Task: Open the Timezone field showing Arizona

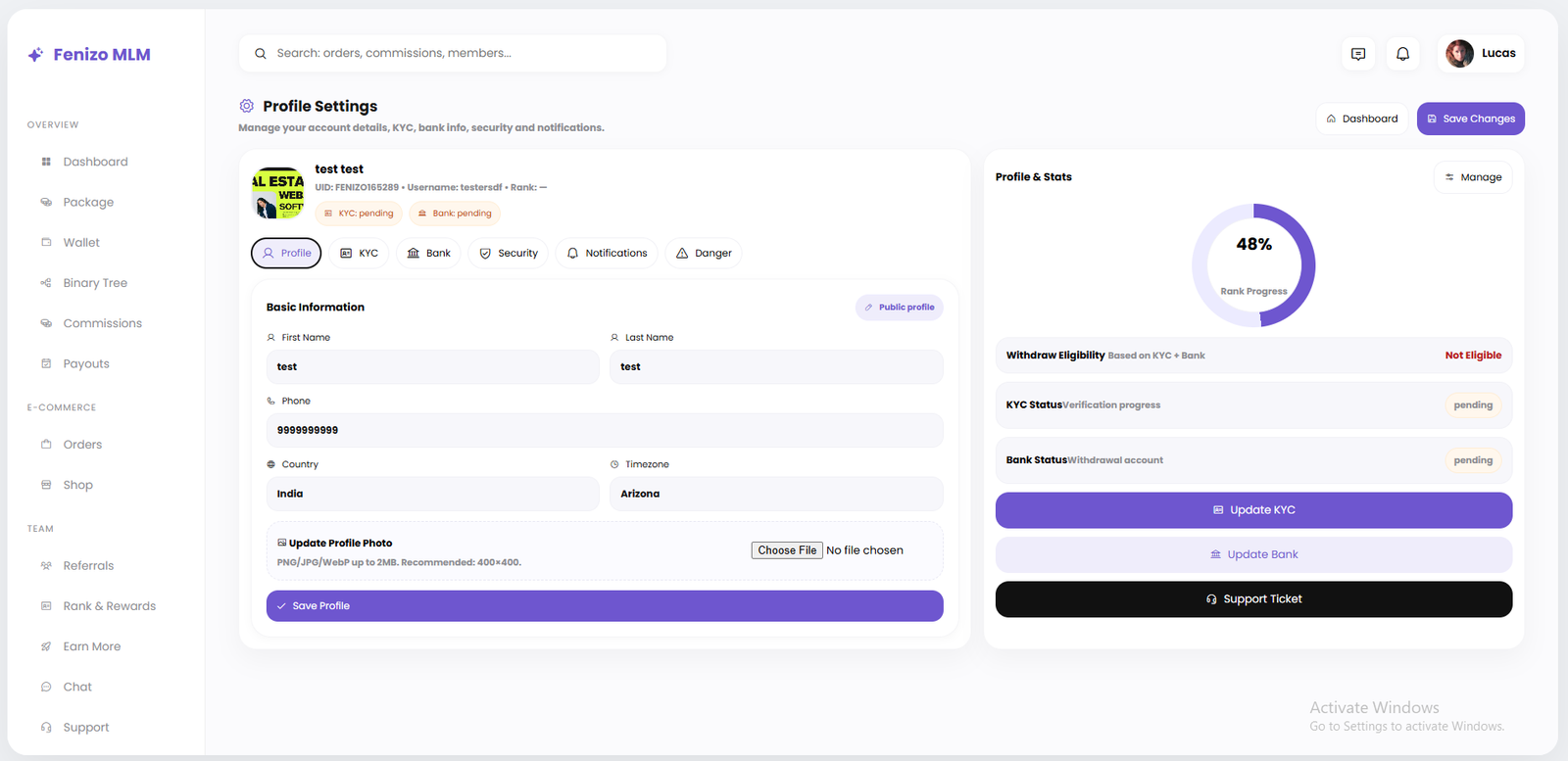Action: 775,494
